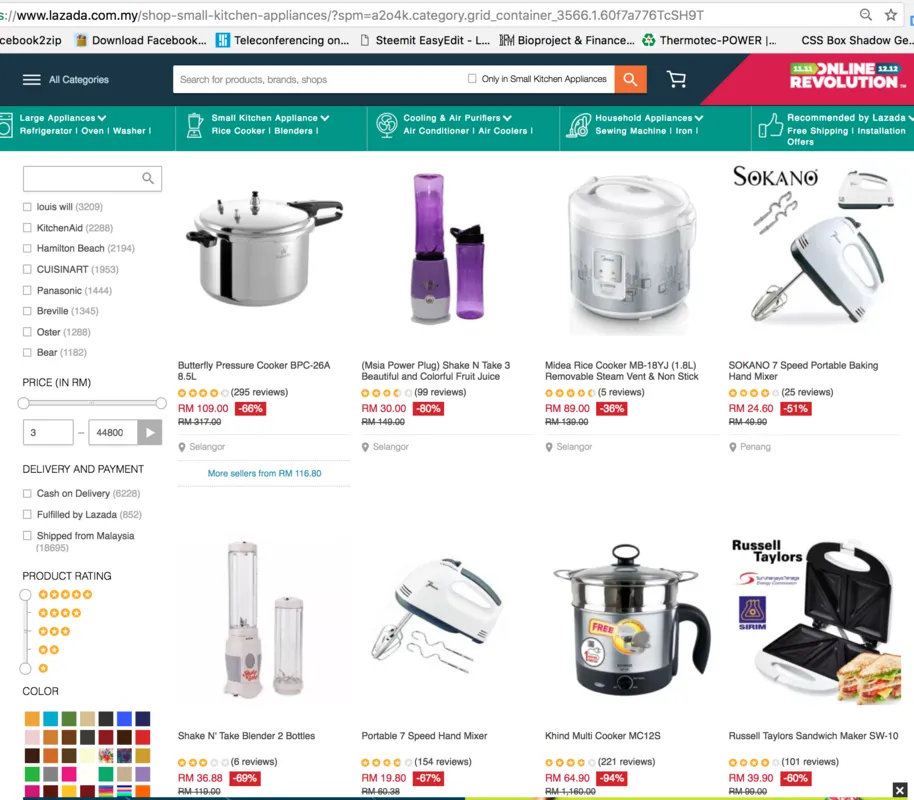Enable Only in Small Kitchen Appliances checkbox
The image size is (914, 800).
pyautogui.click(x=472, y=79)
